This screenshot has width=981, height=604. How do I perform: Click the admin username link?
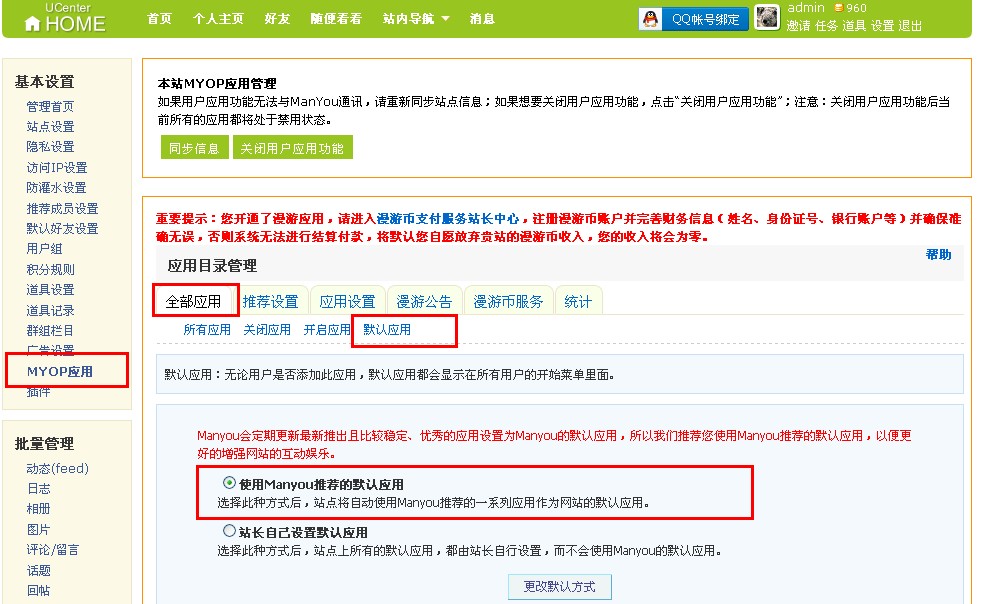[806, 8]
